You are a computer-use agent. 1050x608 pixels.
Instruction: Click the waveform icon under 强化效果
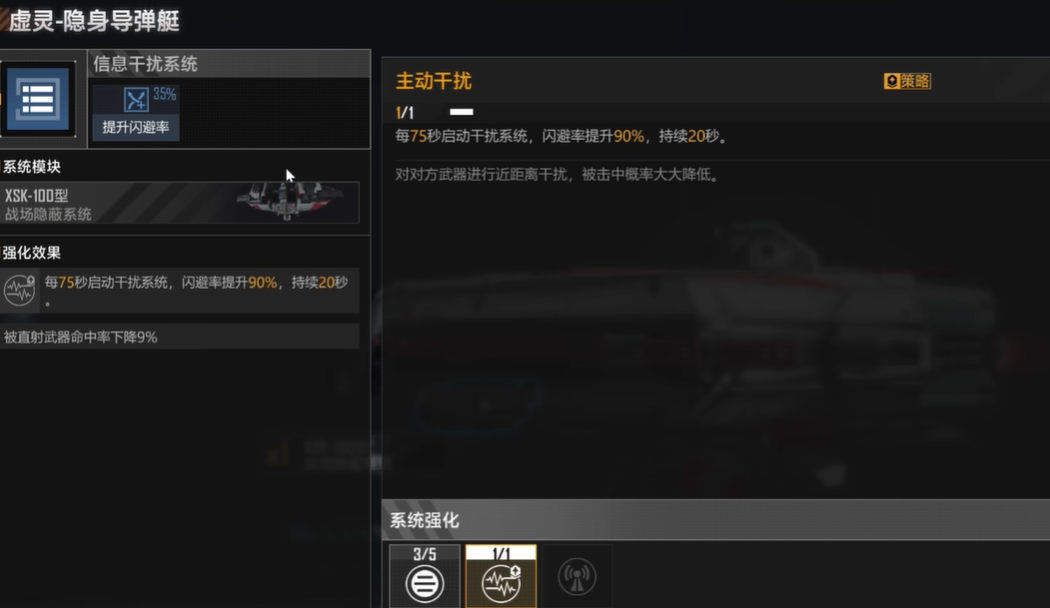19,290
